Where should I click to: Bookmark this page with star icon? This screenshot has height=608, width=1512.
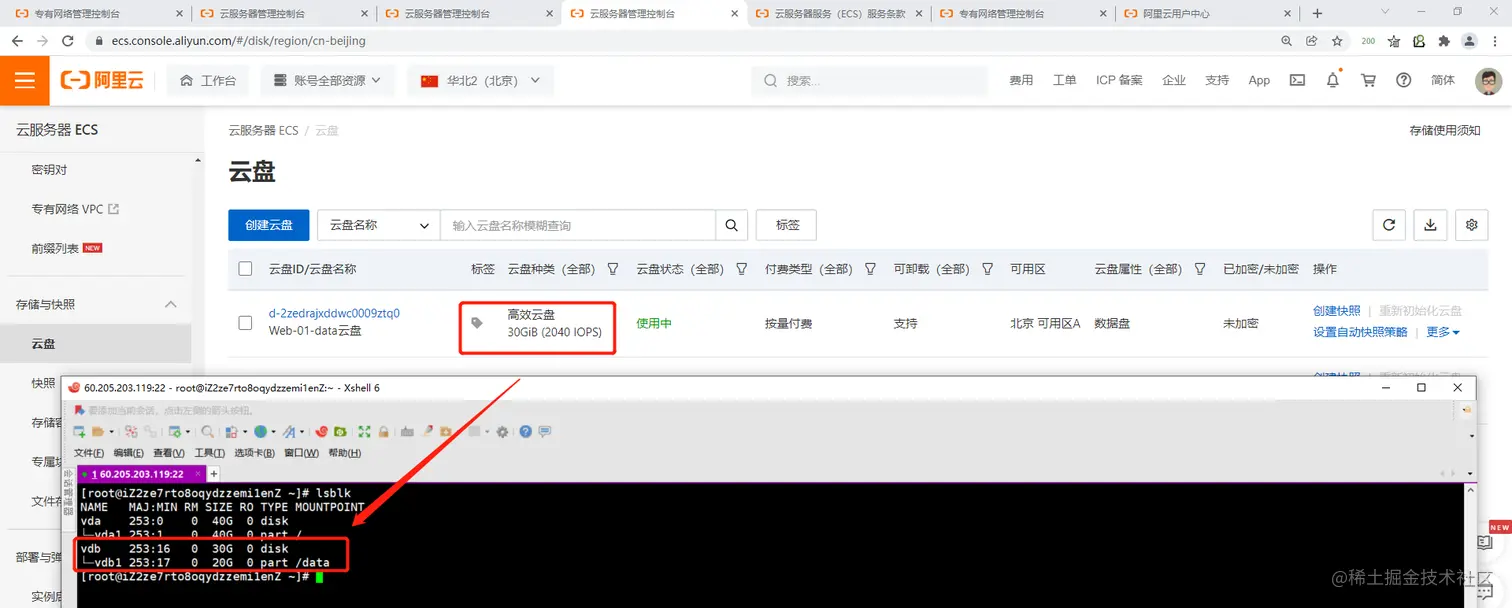pyautogui.click(x=1337, y=41)
